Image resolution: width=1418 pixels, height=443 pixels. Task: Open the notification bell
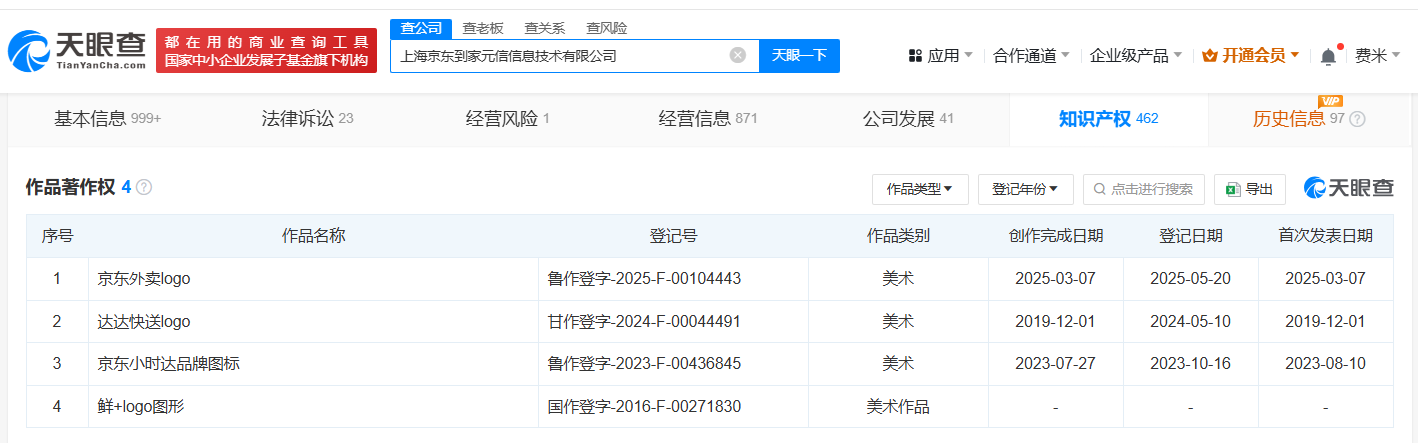[1328, 56]
